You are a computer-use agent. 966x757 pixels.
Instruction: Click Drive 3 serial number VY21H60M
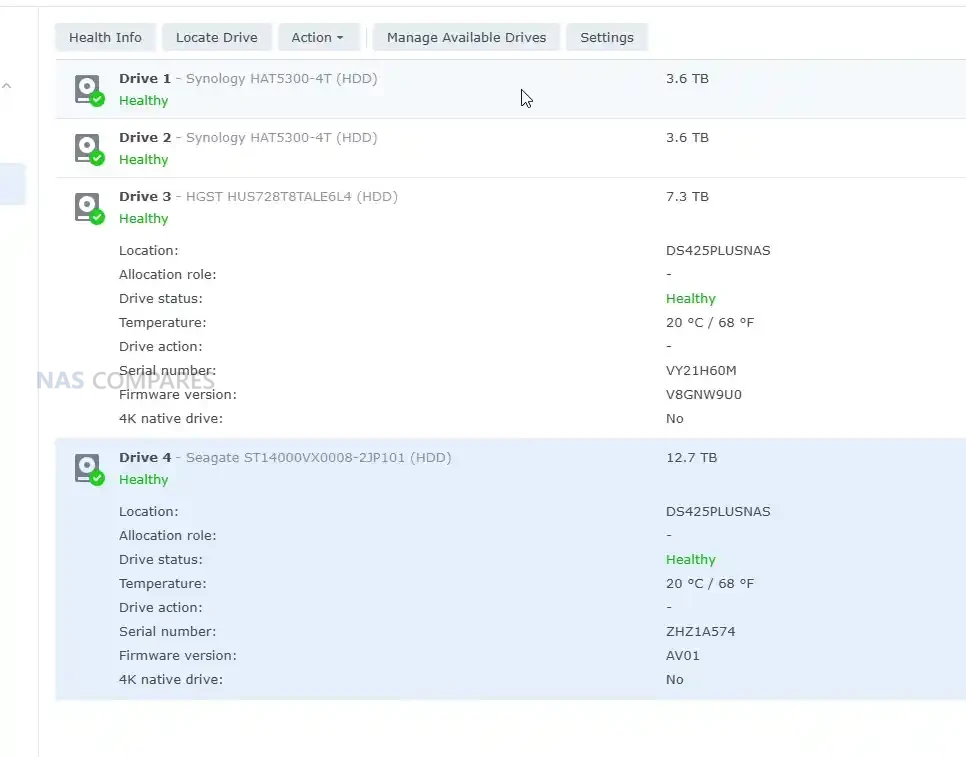pyautogui.click(x=700, y=370)
